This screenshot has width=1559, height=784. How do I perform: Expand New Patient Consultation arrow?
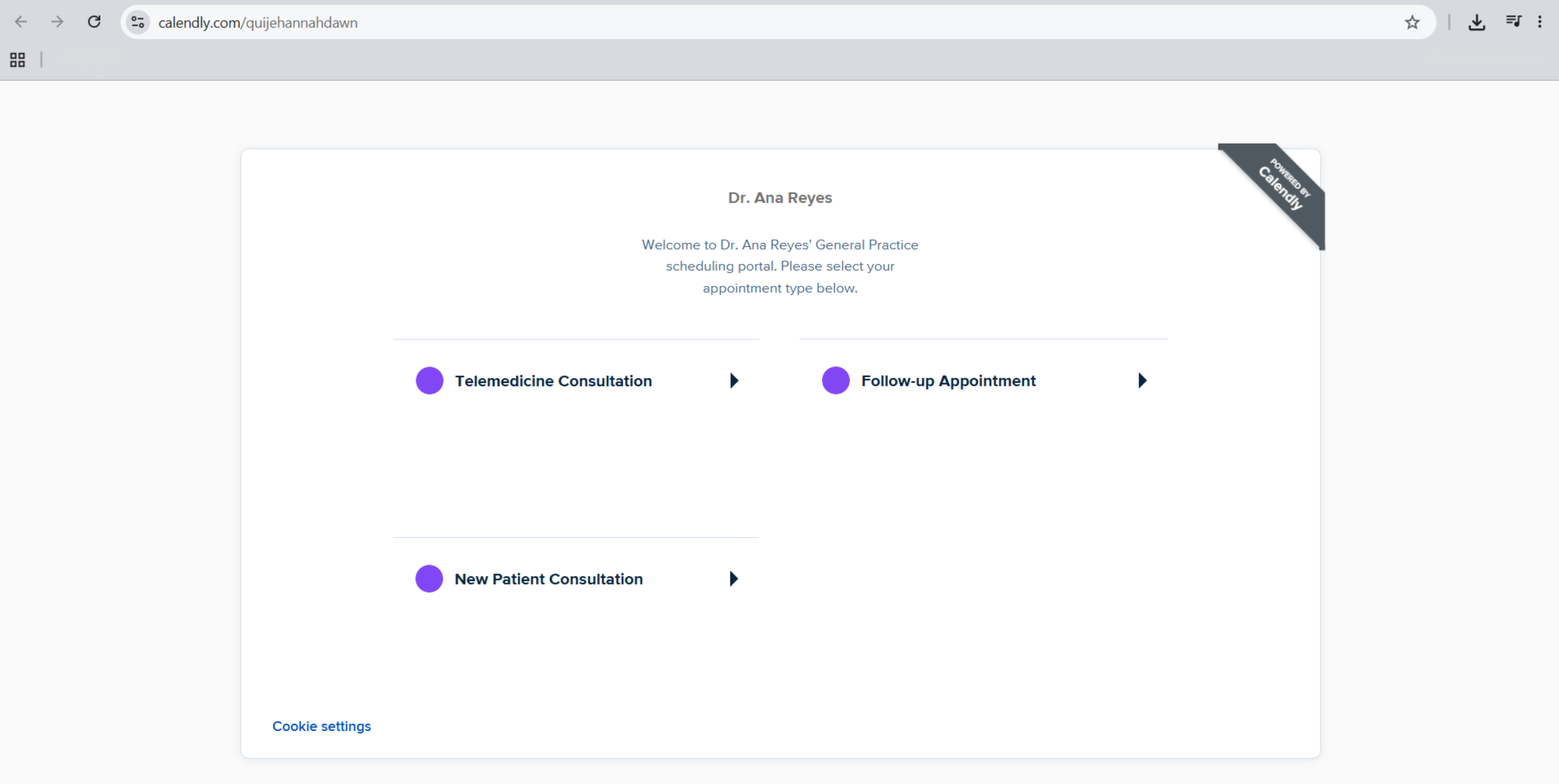[733, 579]
